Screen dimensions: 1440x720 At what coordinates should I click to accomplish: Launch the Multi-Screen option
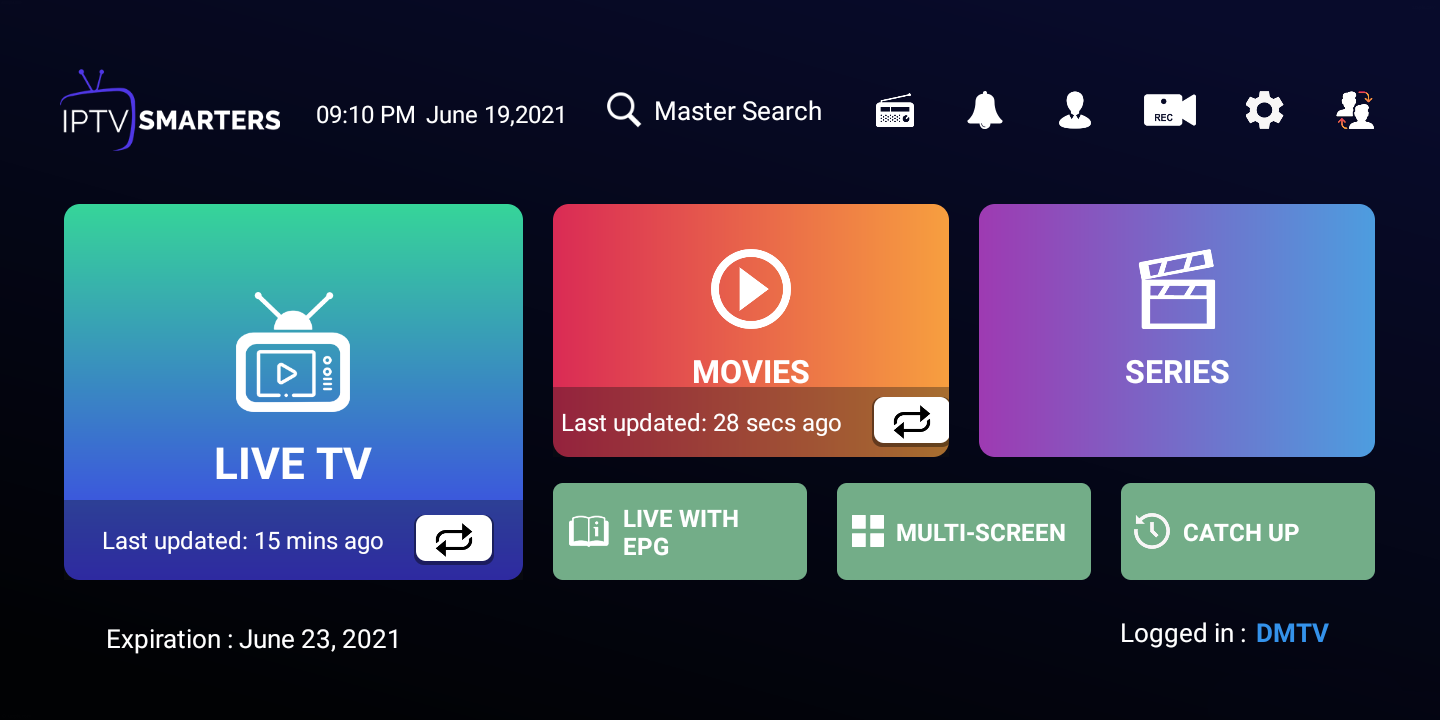tap(963, 532)
